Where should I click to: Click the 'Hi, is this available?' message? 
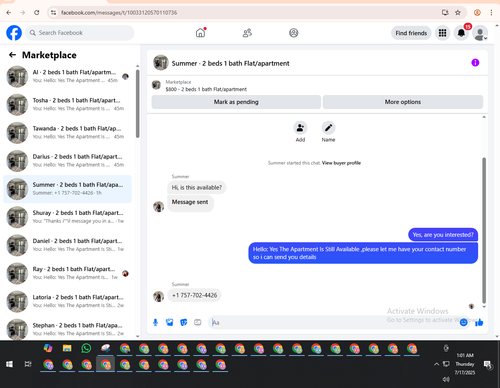[197, 187]
